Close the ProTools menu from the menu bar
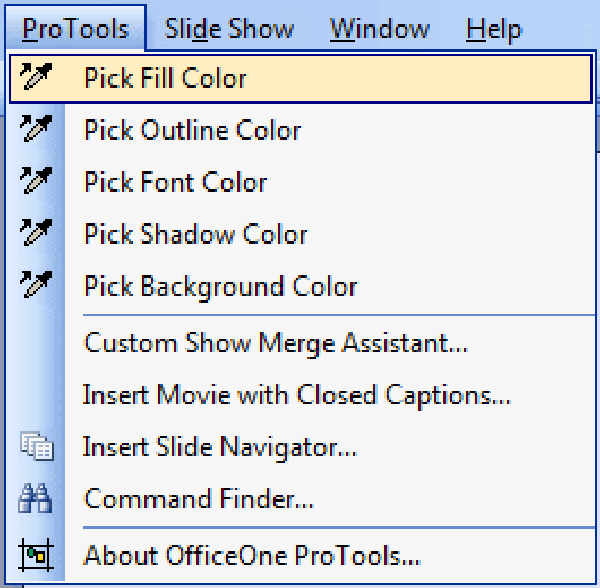This screenshot has width=600, height=588. point(75,28)
